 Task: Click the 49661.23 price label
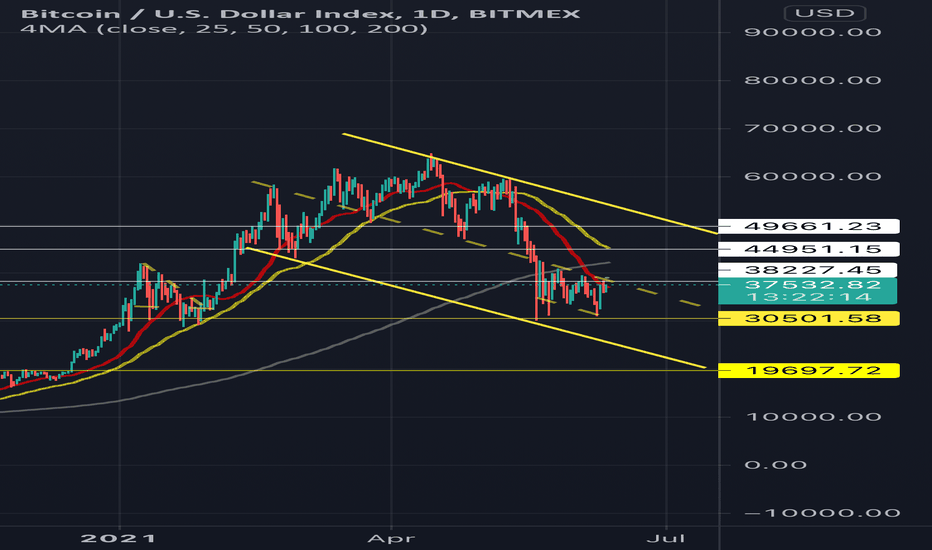point(809,227)
